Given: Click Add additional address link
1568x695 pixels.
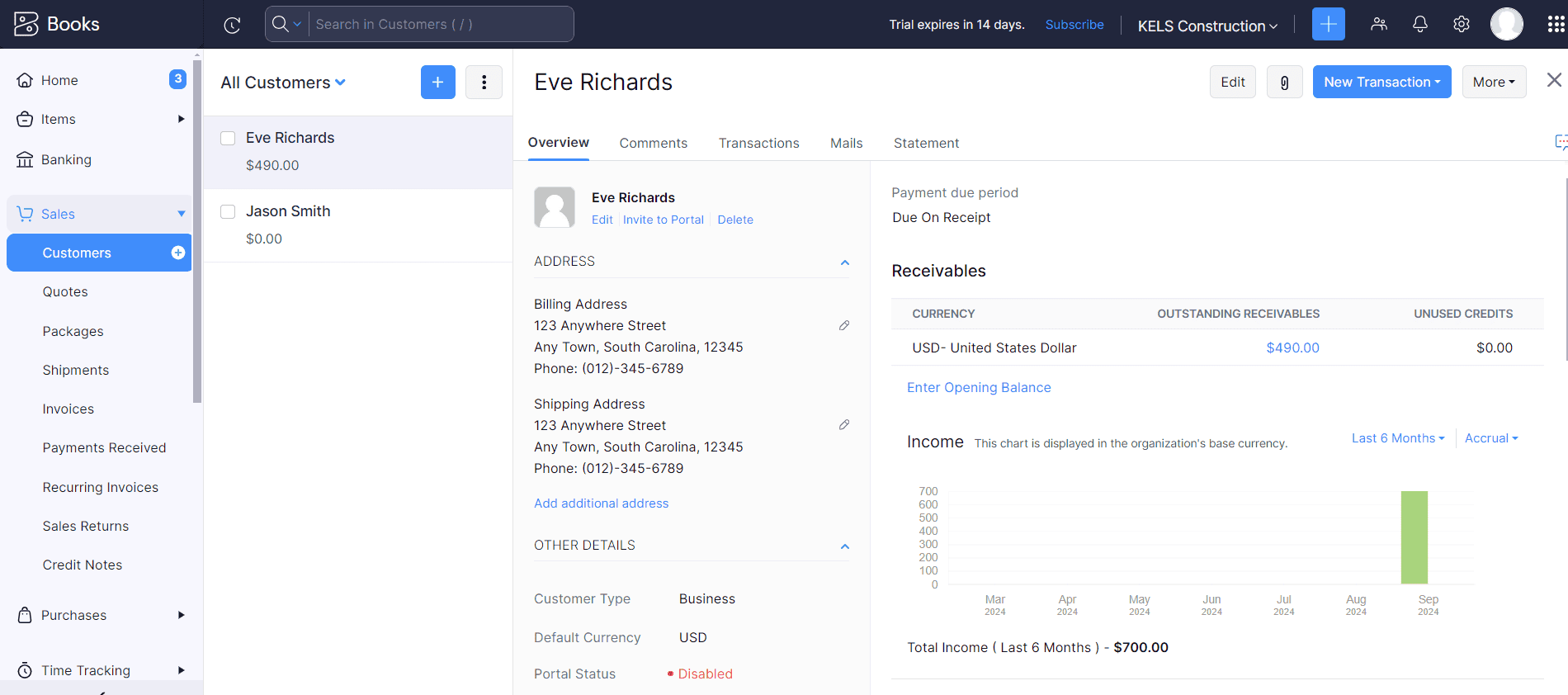Looking at the screenshot, I should (602, 504).
